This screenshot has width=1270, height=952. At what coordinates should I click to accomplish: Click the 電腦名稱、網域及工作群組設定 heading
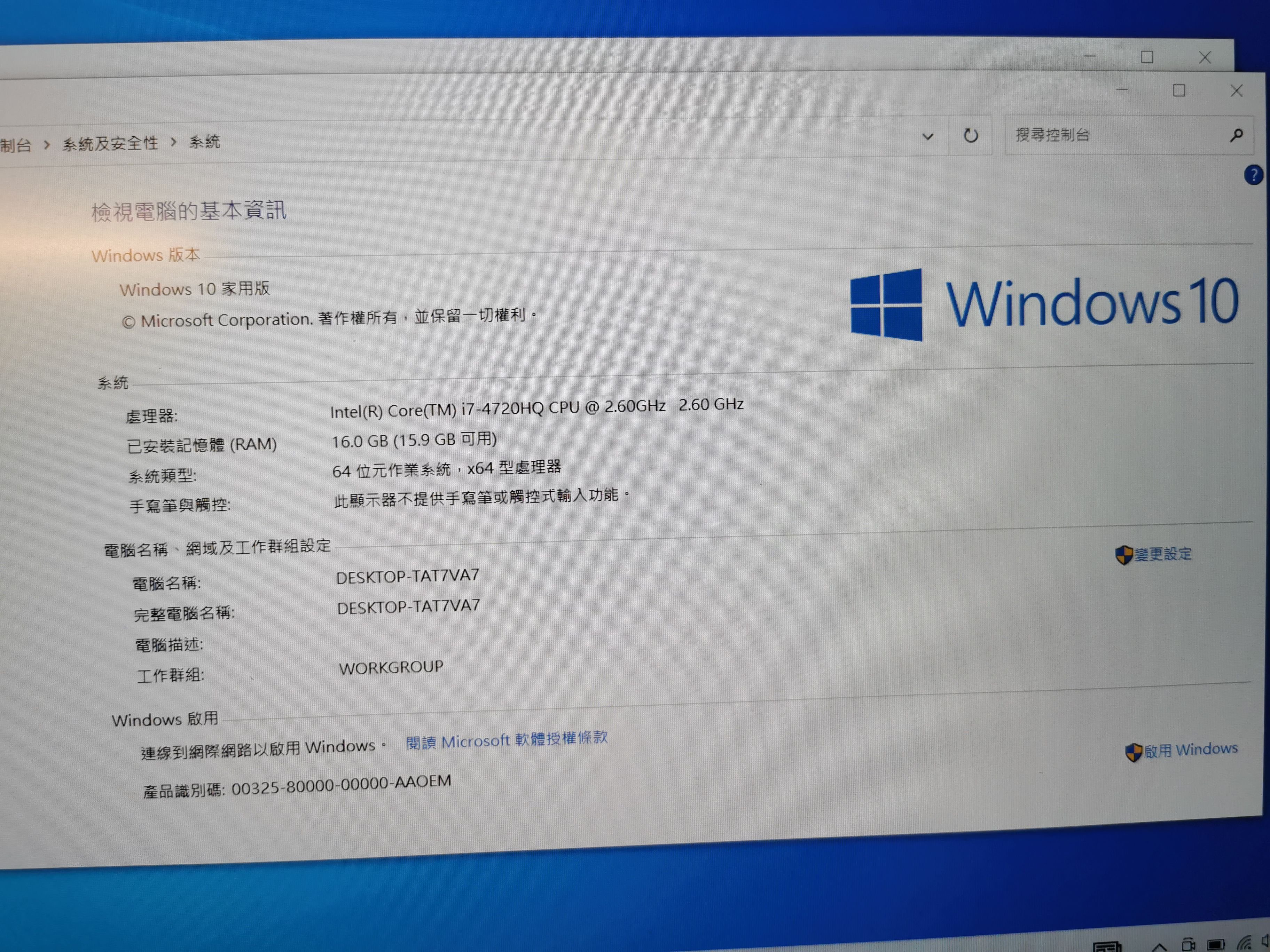(217, 548)
